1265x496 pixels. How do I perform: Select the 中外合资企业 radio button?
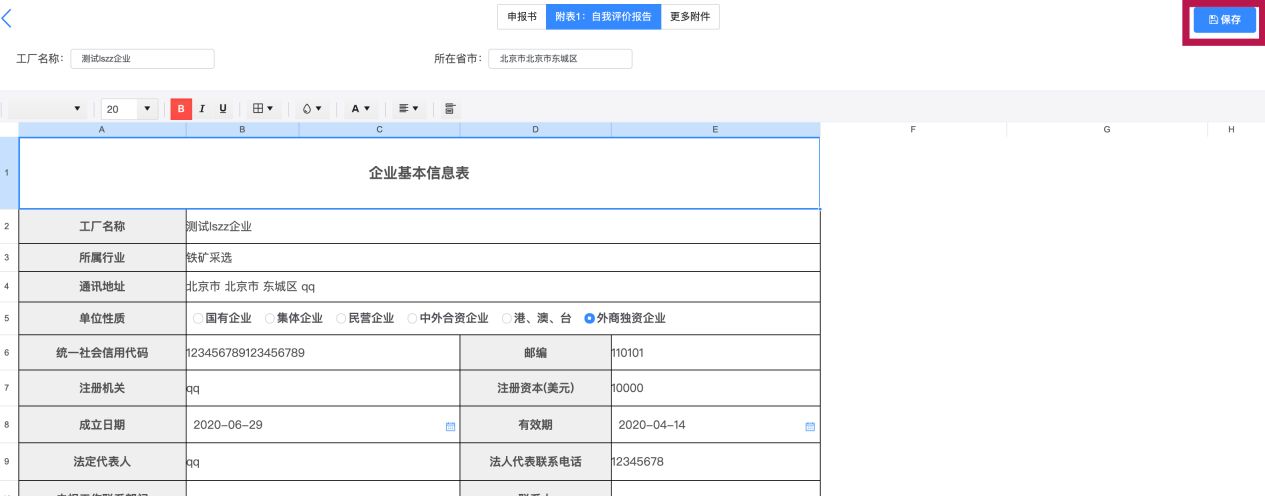tap(413, 319)
